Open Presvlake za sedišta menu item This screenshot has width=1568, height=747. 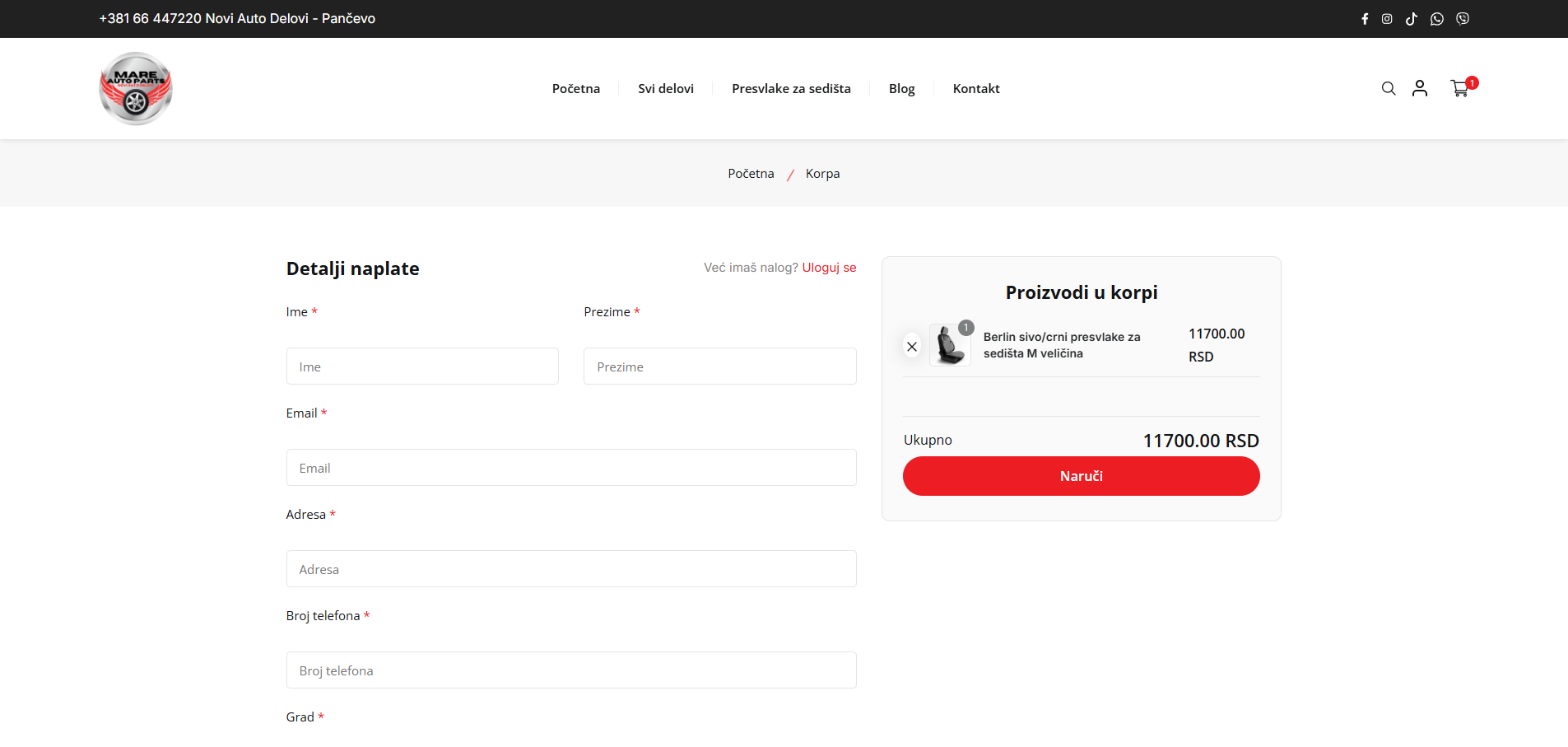791,89
